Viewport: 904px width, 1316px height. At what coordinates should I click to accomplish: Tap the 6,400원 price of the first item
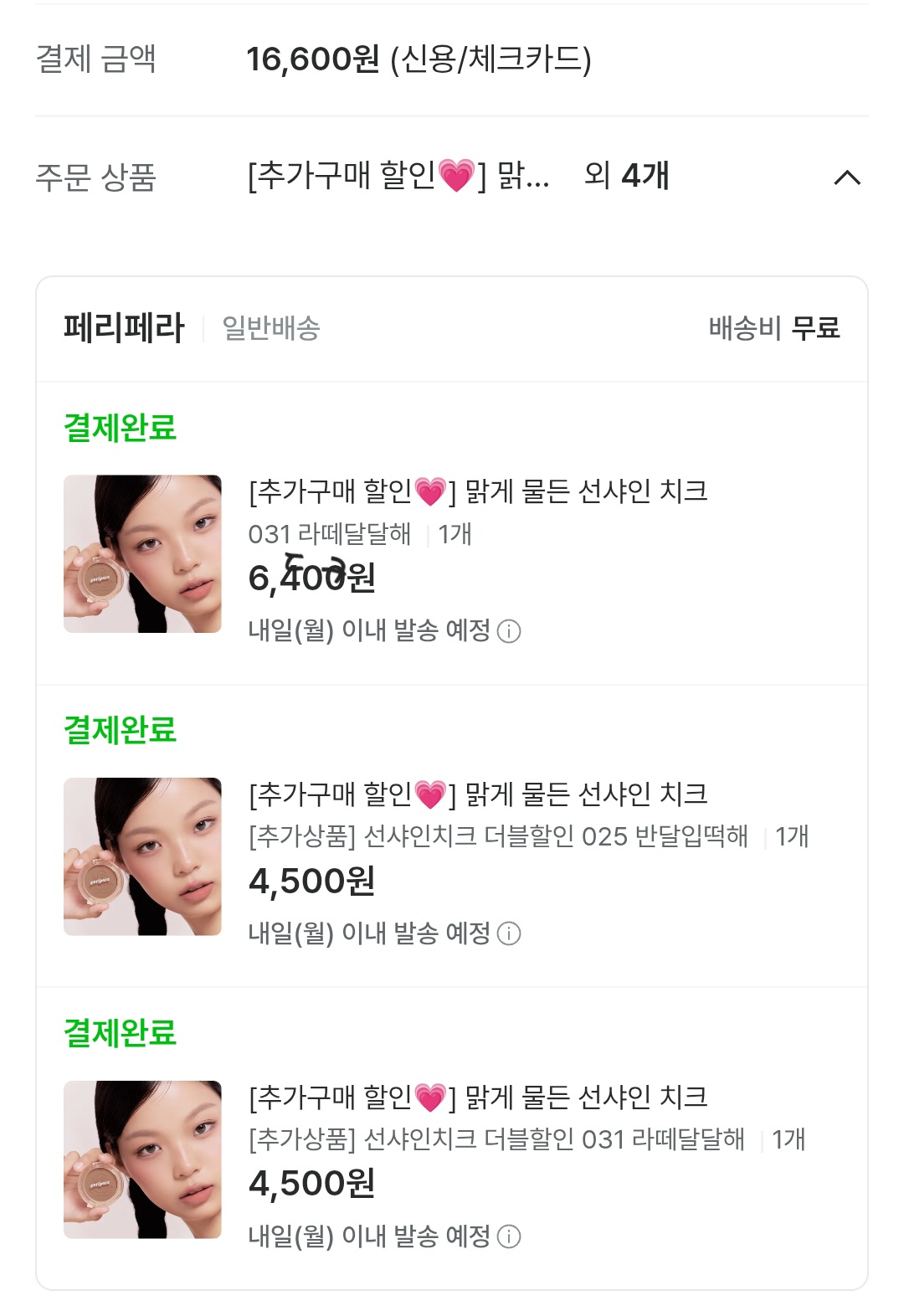point(311,578)
